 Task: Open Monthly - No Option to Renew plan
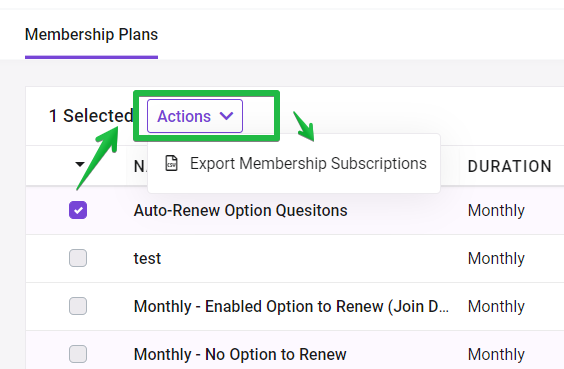[240, 355]
